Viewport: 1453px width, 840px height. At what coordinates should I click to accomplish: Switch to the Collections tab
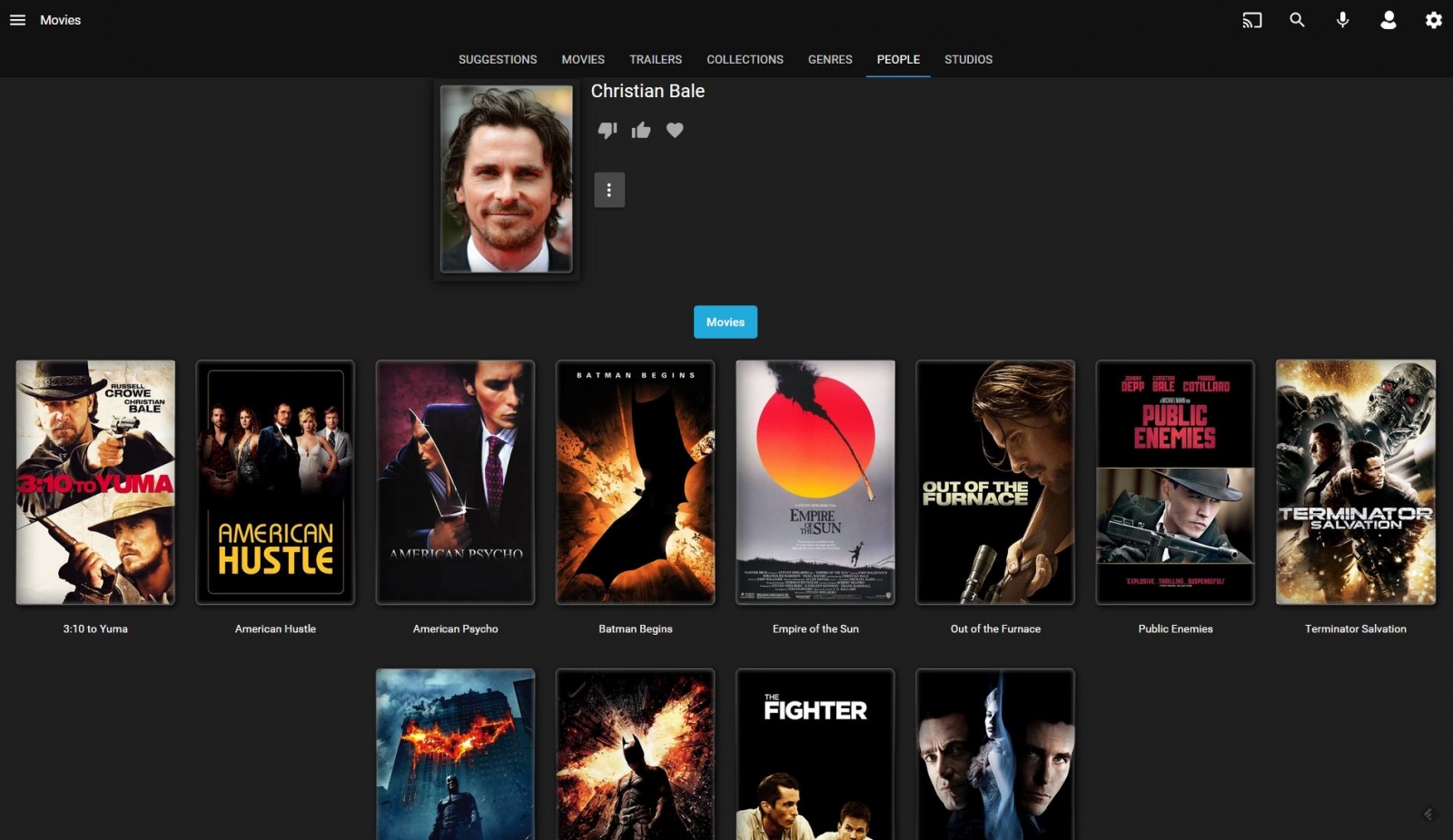tap(745, 59)
